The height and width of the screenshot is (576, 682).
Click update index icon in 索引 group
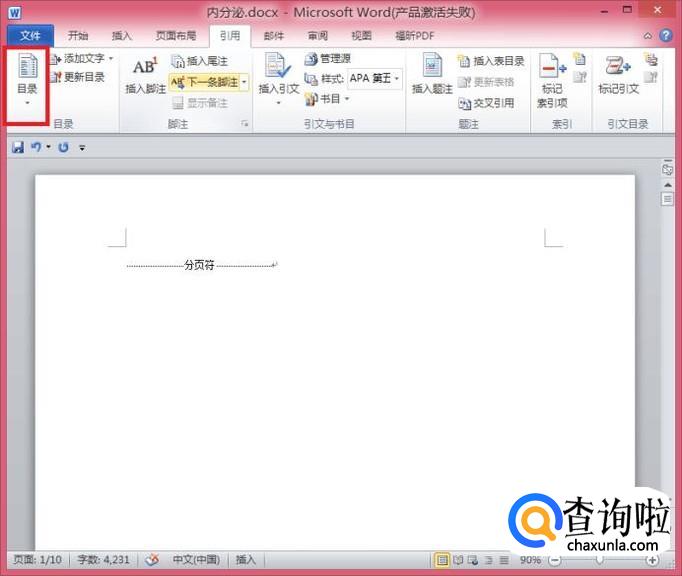tap(579, 77)
